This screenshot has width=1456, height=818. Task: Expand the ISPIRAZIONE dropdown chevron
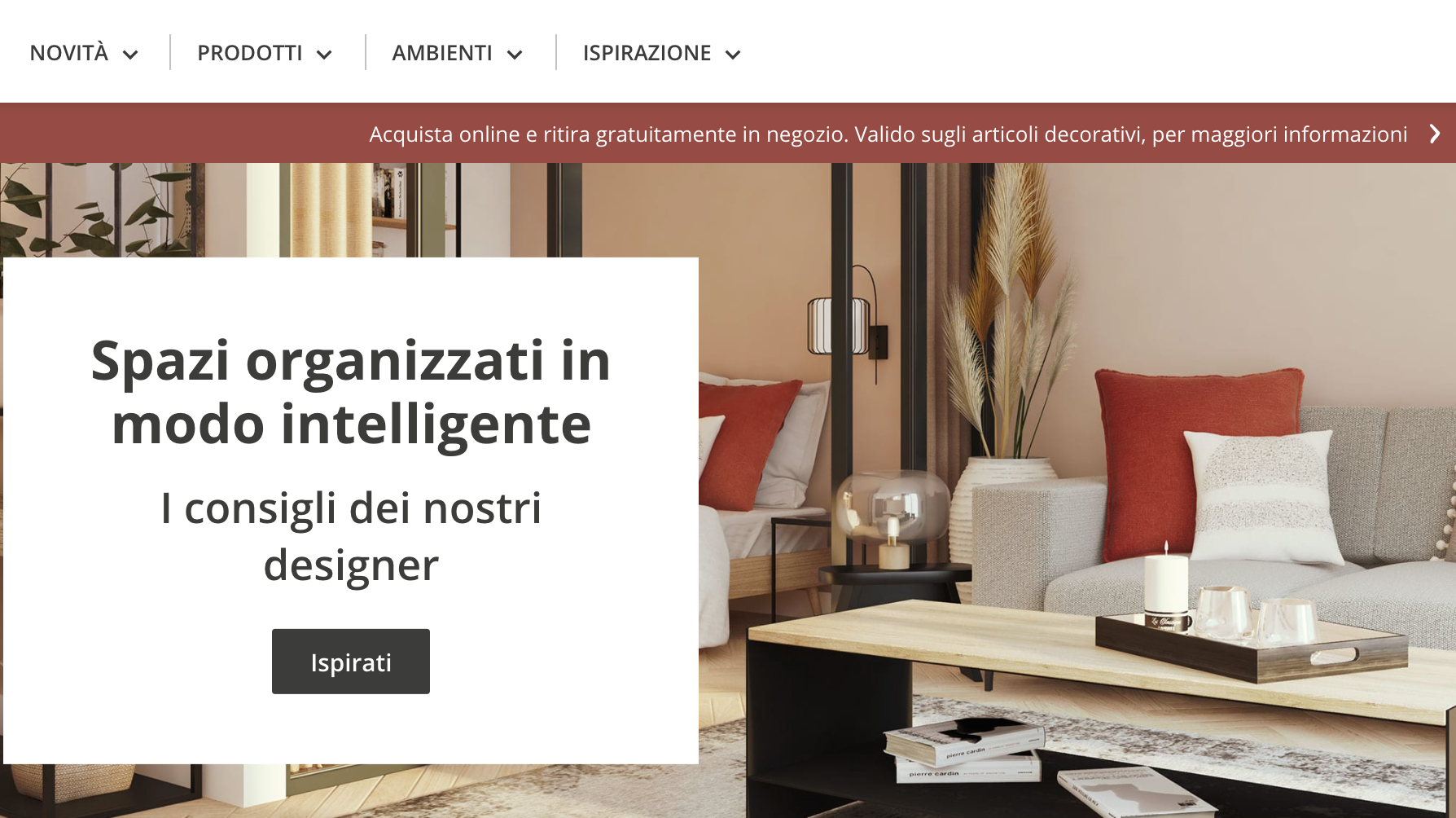coord(733,55)
